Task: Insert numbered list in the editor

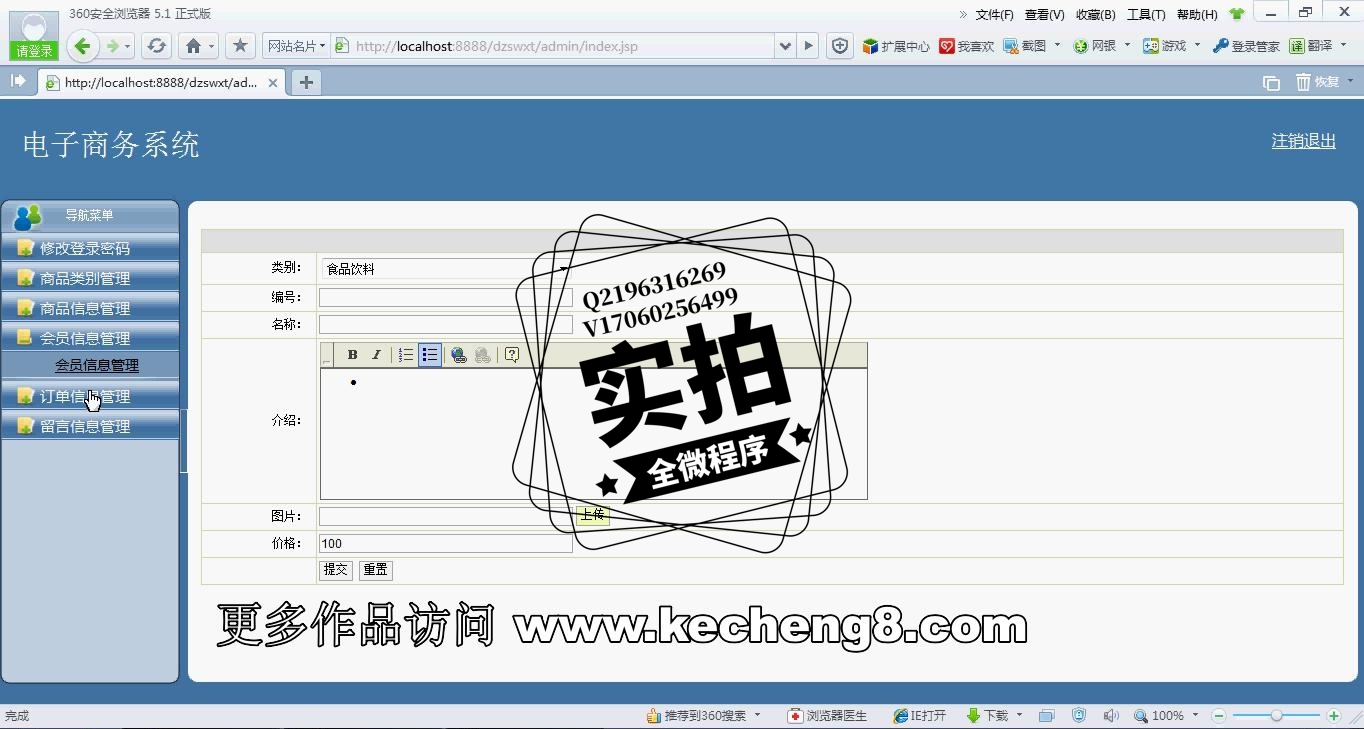Action: coord(406,355)
